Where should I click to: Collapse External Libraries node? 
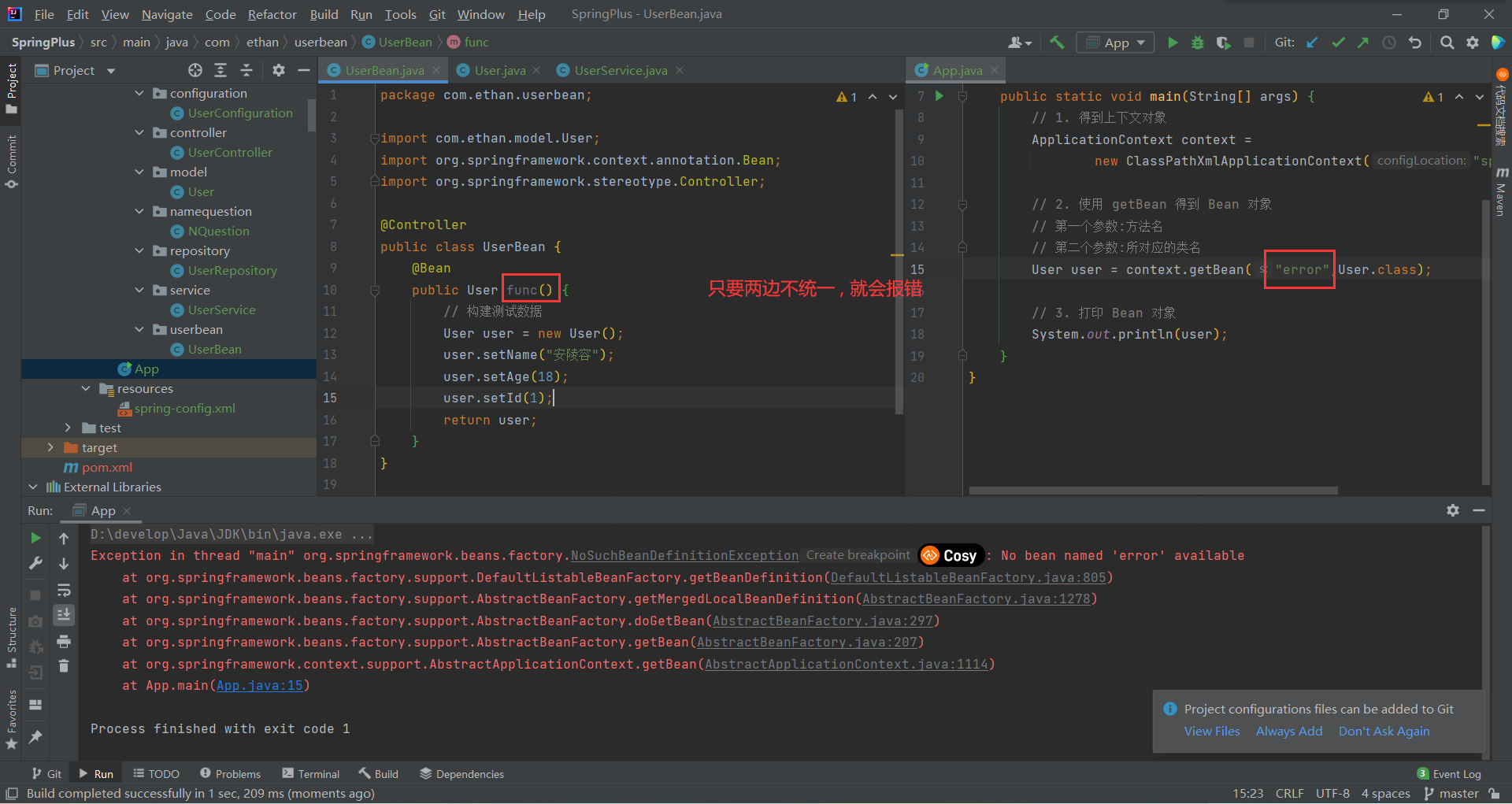(33, 487)
